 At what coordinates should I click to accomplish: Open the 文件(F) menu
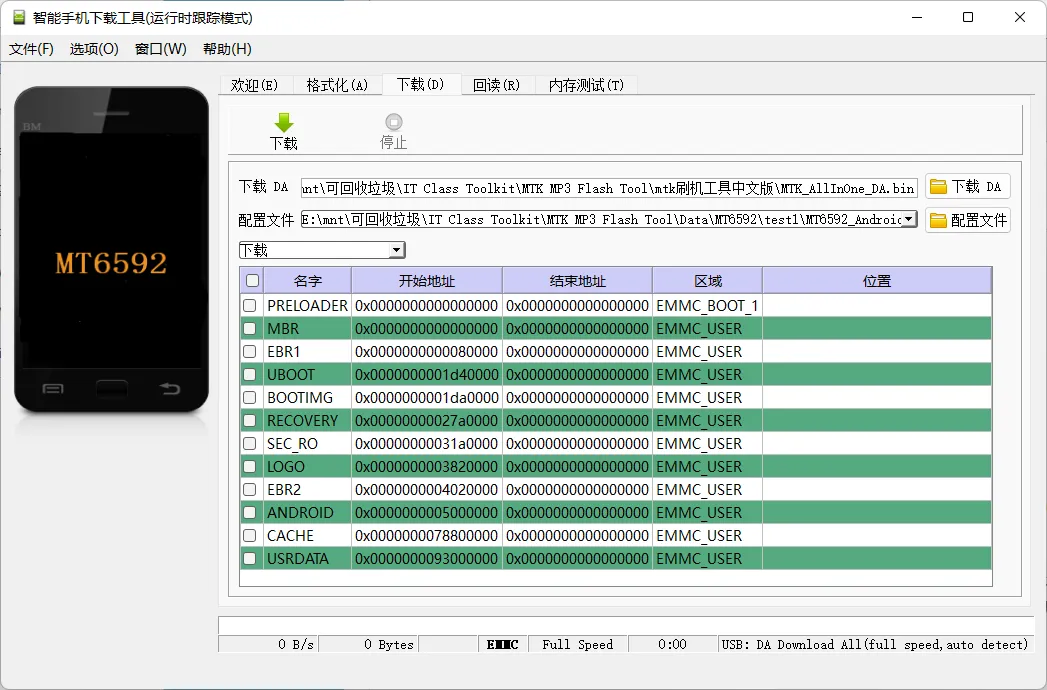click(31, 49)
